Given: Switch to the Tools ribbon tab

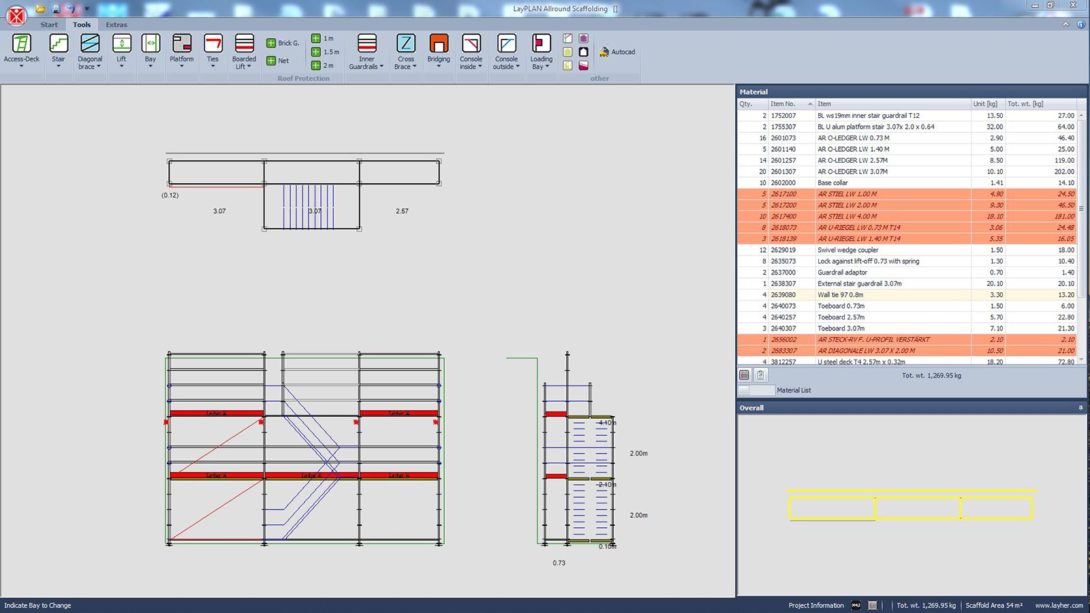Looking at the screenshot, I should coord(81,24).
